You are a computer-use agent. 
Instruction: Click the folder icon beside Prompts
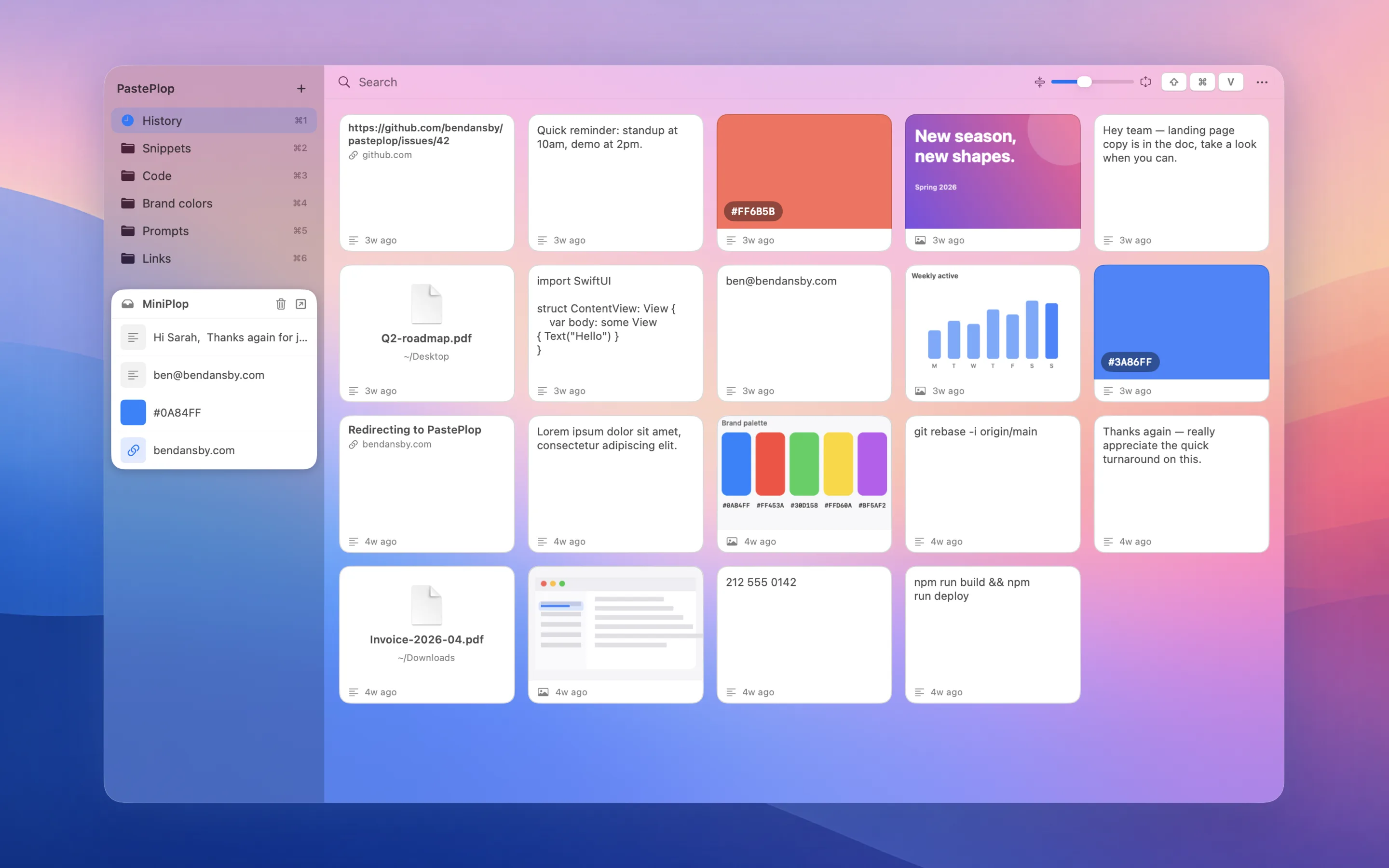(127, 231)
